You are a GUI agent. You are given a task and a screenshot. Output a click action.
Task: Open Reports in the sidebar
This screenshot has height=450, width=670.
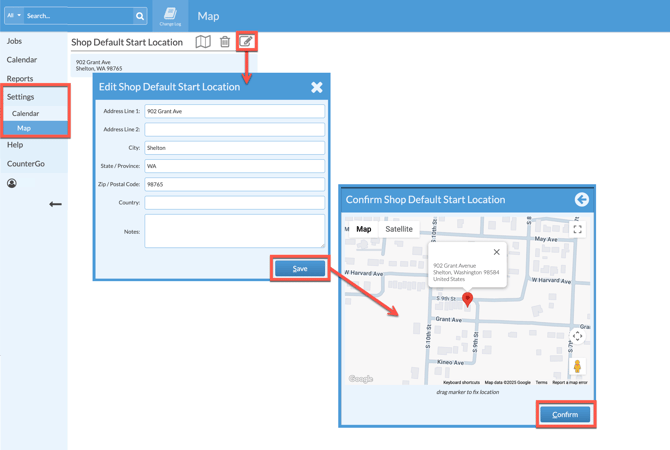point(20,79)
